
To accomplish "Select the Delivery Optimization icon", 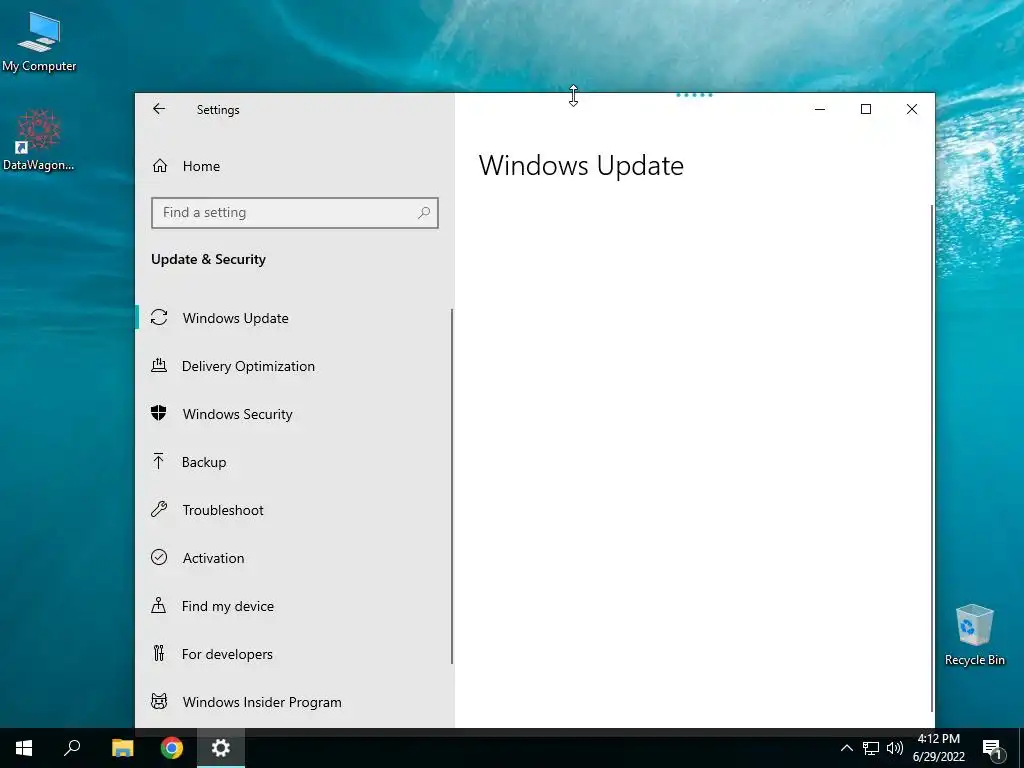I will (159, 366).
